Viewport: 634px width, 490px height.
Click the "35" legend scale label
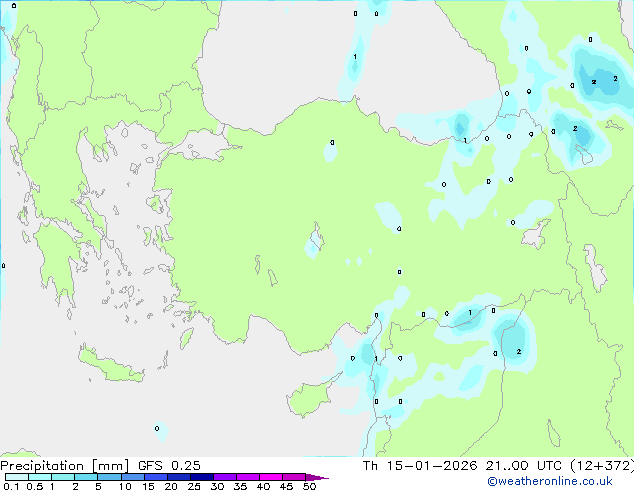pos(240,486)
